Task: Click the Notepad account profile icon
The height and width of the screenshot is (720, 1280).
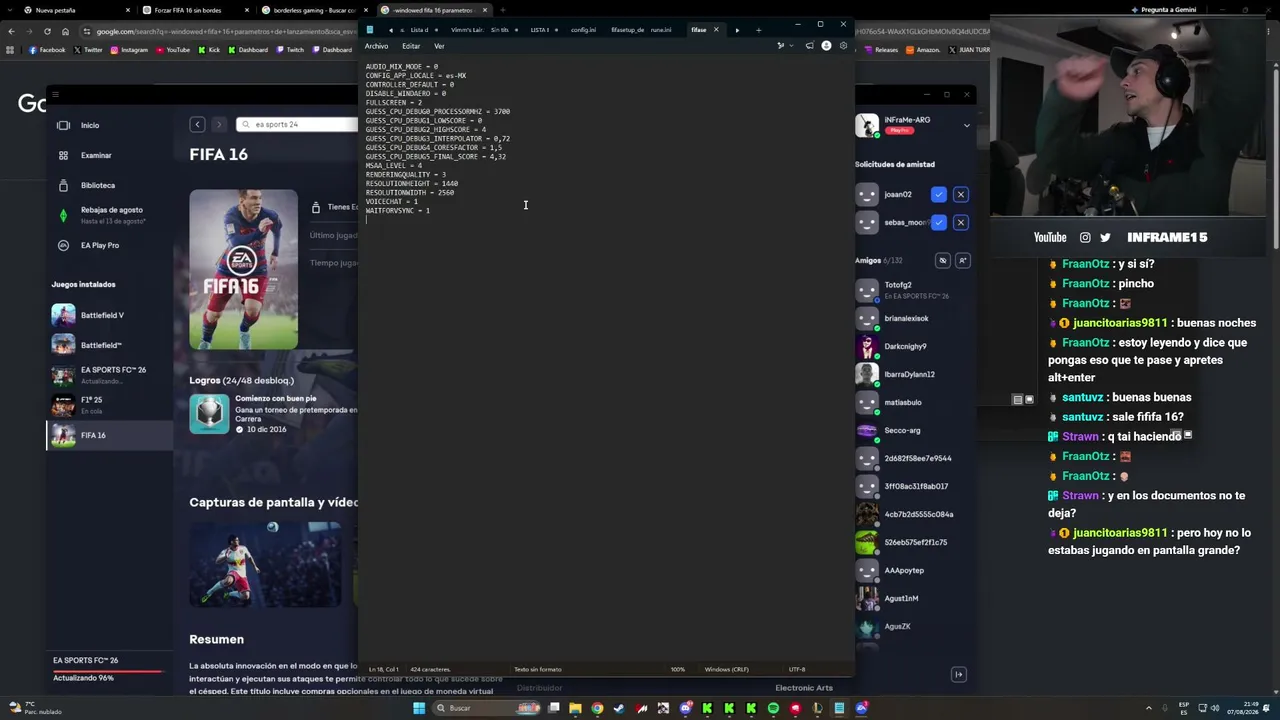Action: (x=826, y=46)
